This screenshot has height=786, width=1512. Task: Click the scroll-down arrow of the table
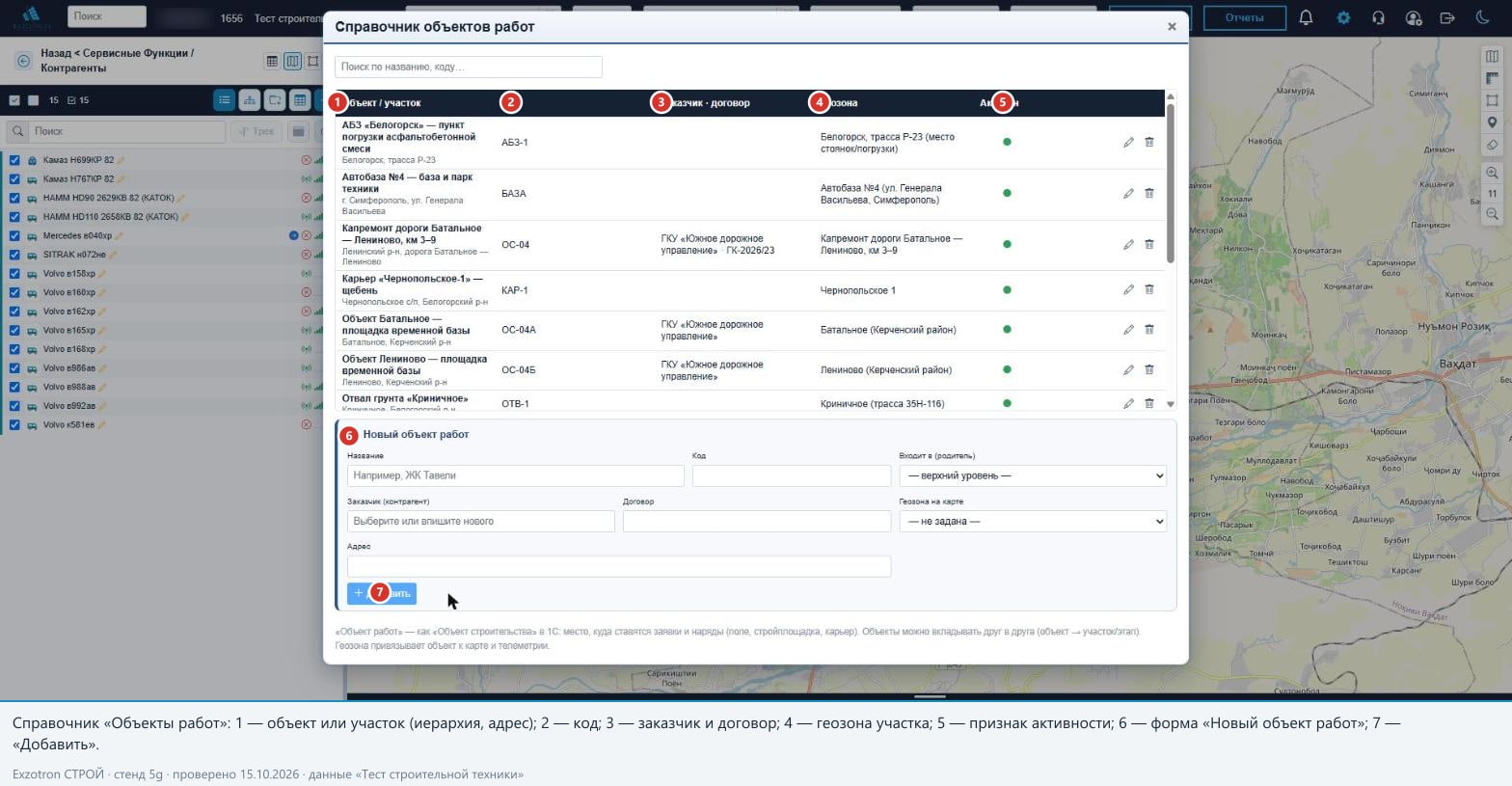1171,404
